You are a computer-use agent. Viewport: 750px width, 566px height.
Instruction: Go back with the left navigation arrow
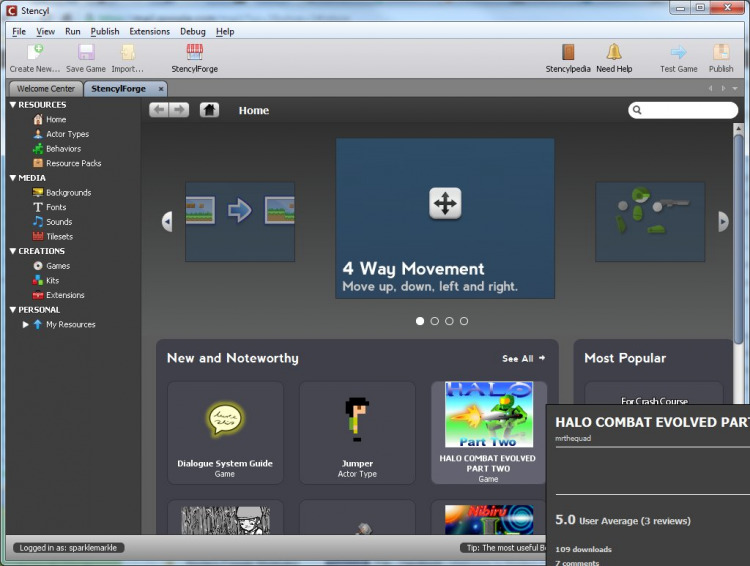click(x=159, y=110)
